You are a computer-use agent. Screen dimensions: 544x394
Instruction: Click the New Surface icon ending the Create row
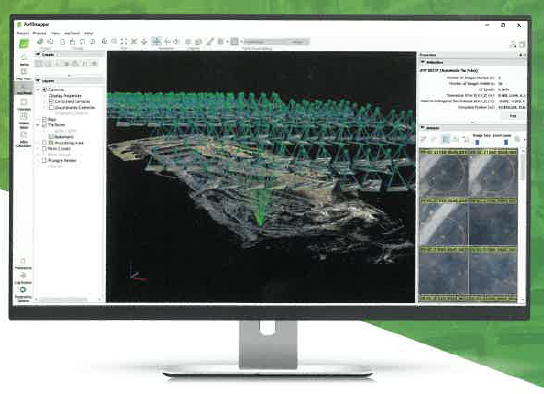click(94, 63)
